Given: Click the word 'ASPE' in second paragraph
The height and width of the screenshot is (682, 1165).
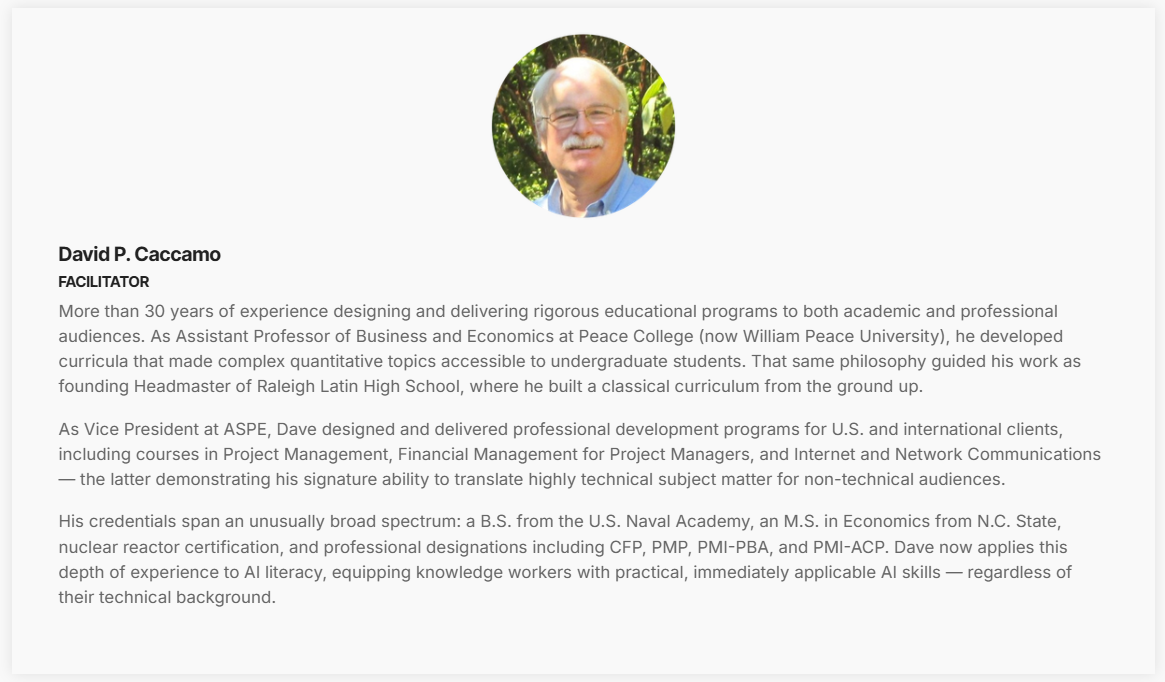Looking at the screenshot, I should pos(247,429).
